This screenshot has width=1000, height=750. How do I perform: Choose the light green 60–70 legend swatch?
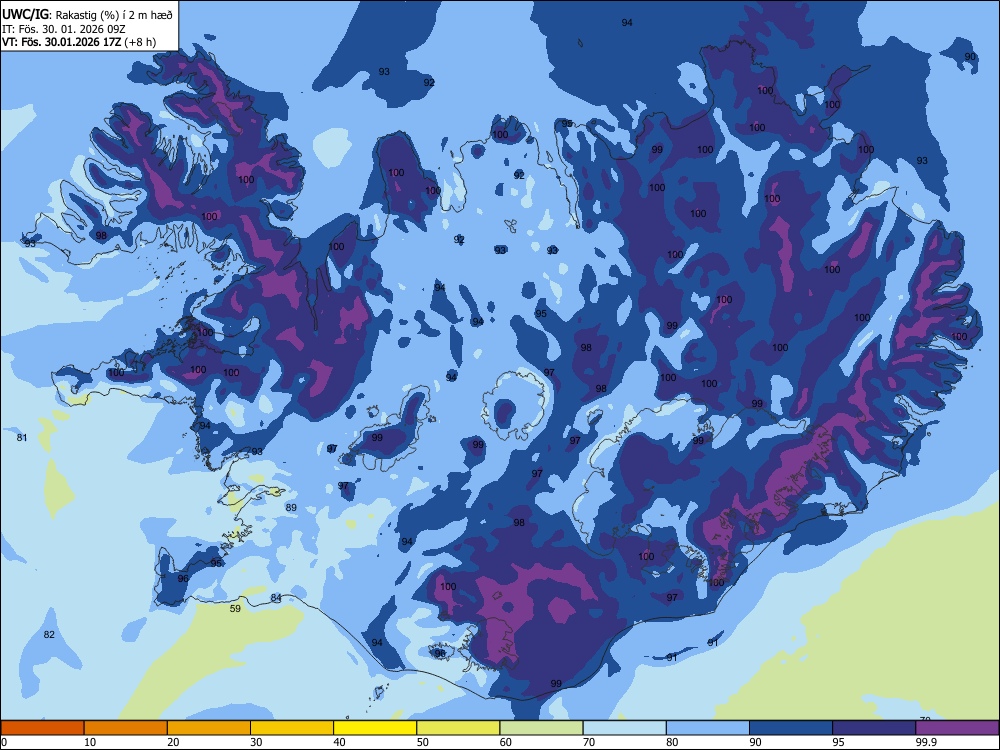click(541, 728)
